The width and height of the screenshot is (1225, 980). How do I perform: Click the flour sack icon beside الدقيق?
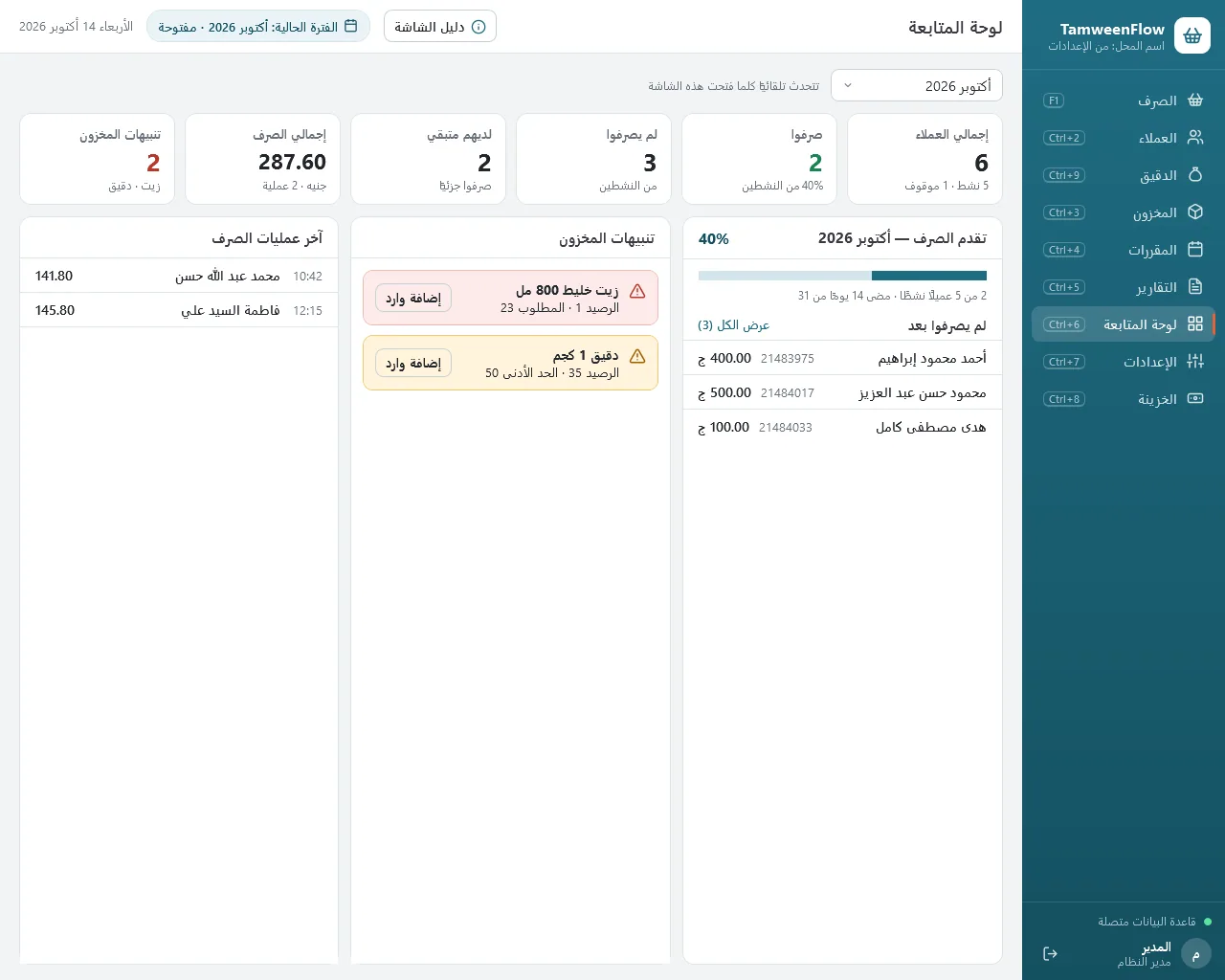point(1195,175)
